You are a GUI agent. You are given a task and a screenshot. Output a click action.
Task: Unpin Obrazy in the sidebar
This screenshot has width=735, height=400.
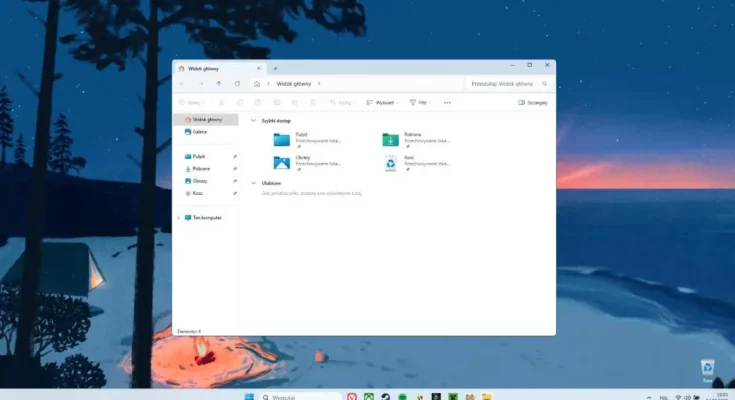(235, 181)
